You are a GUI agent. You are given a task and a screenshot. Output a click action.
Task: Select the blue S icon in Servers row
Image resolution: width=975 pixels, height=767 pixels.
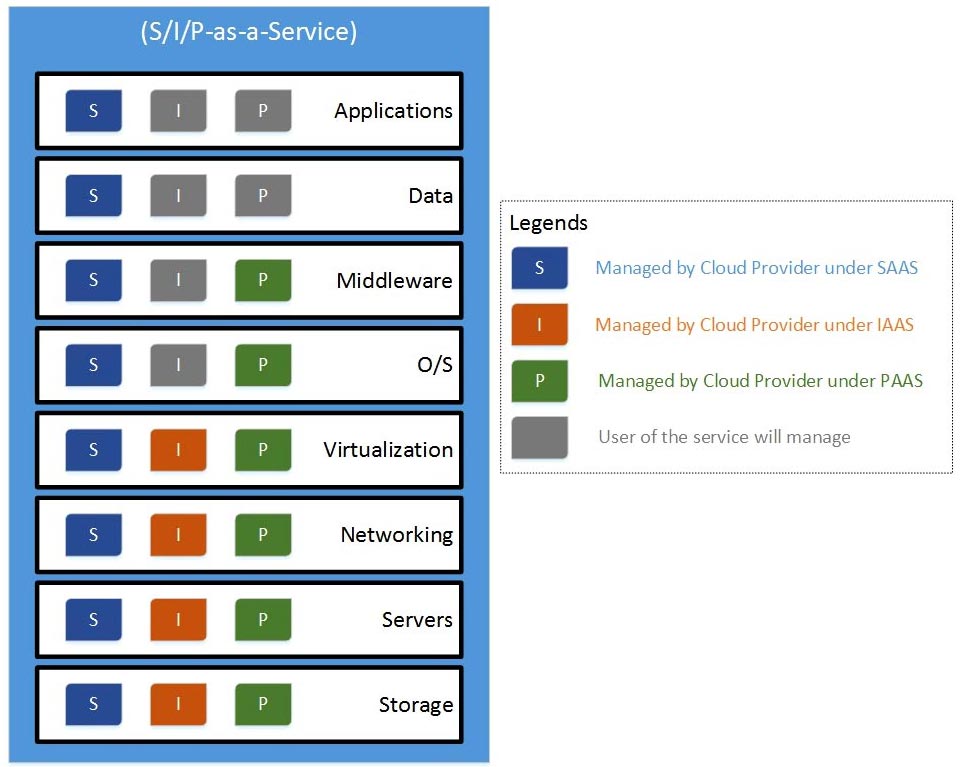click(94, 620)
